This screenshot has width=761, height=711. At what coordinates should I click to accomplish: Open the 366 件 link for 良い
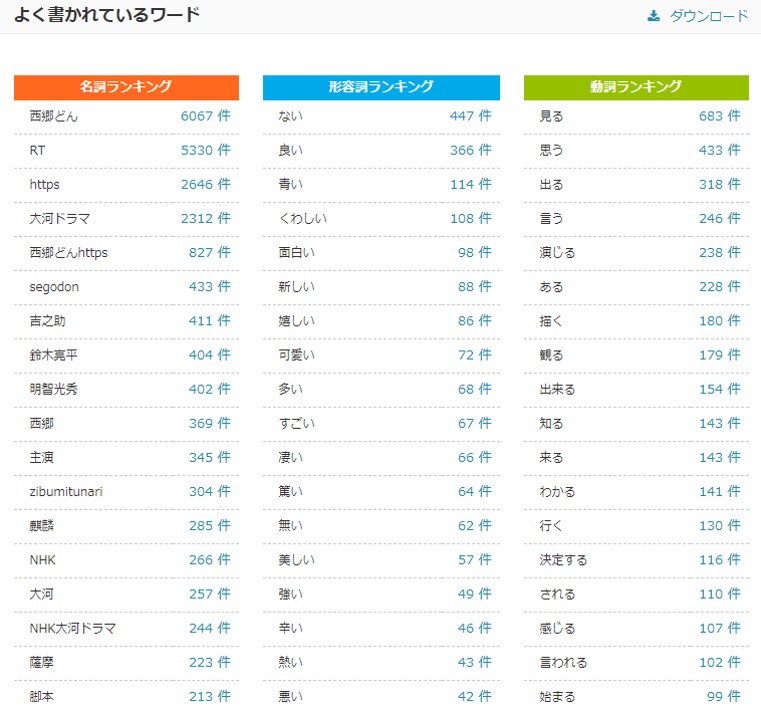[470, 150]
